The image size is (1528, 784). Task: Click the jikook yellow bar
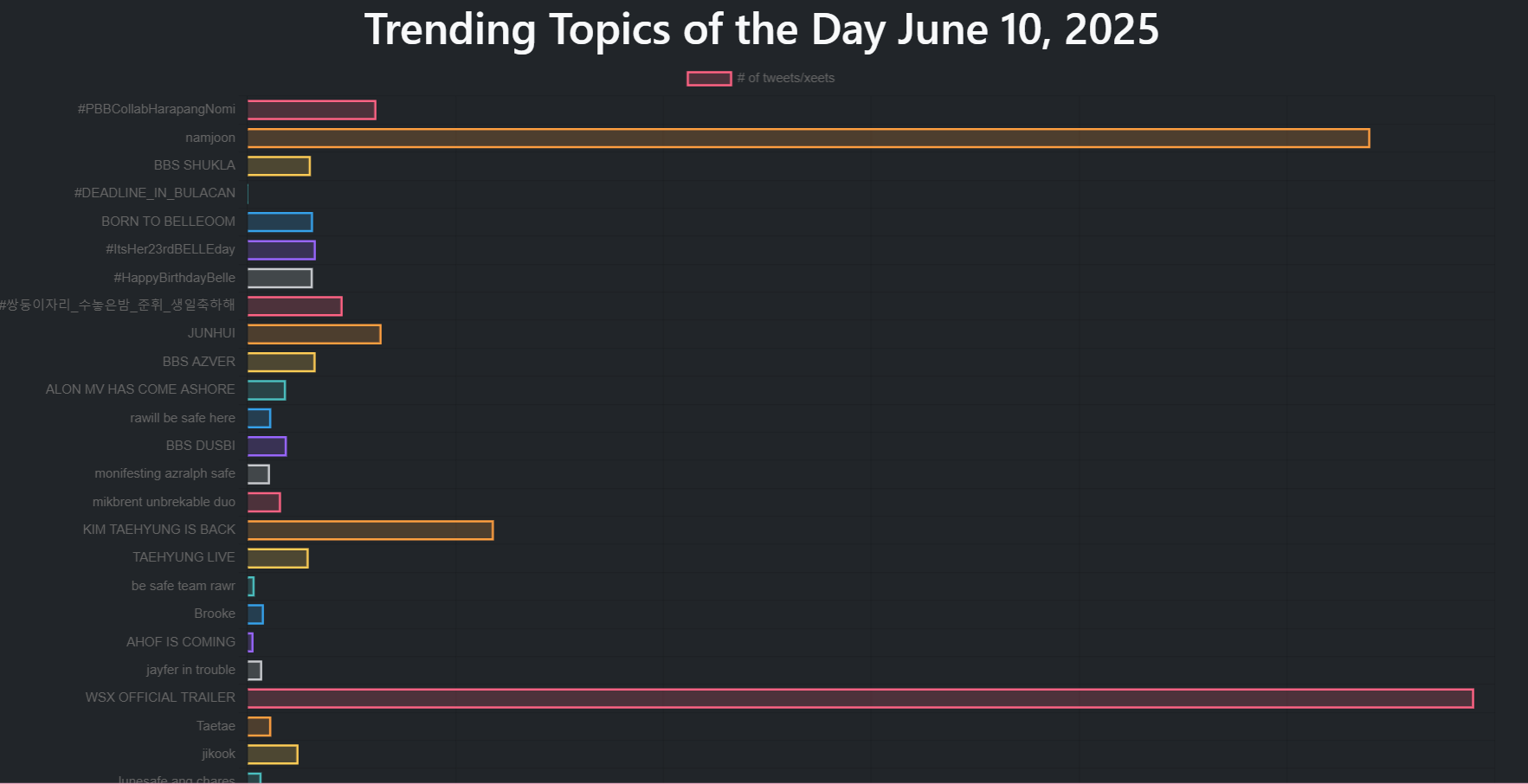tap(273, 755)
